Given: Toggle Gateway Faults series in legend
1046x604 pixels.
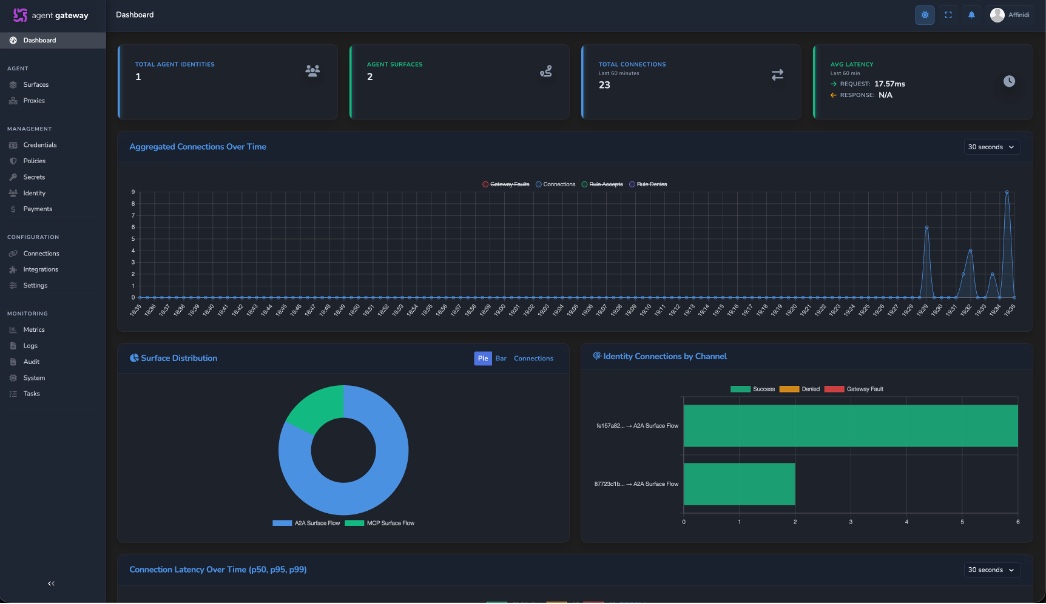Looking at the screenshot, I should tap(506, 184).
